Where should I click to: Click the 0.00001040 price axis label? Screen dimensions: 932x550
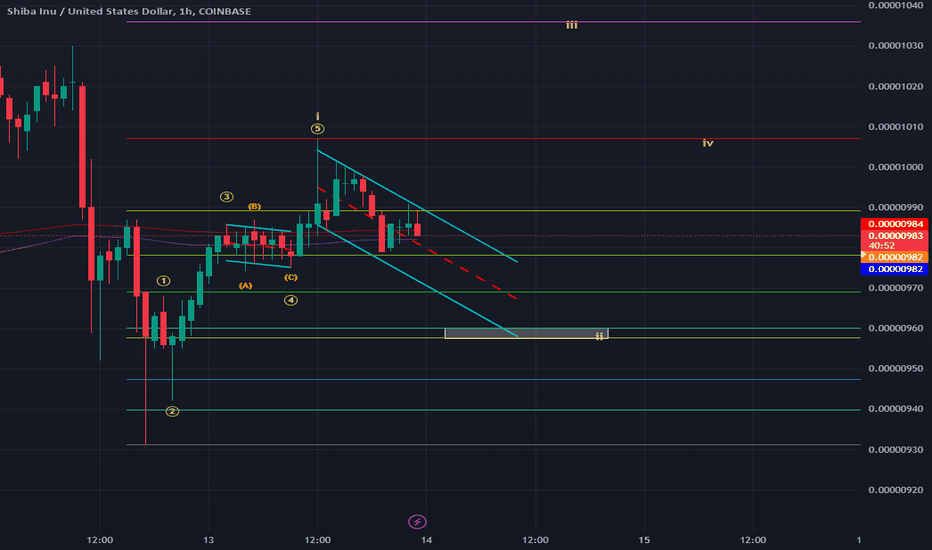[x=896, y=5]
